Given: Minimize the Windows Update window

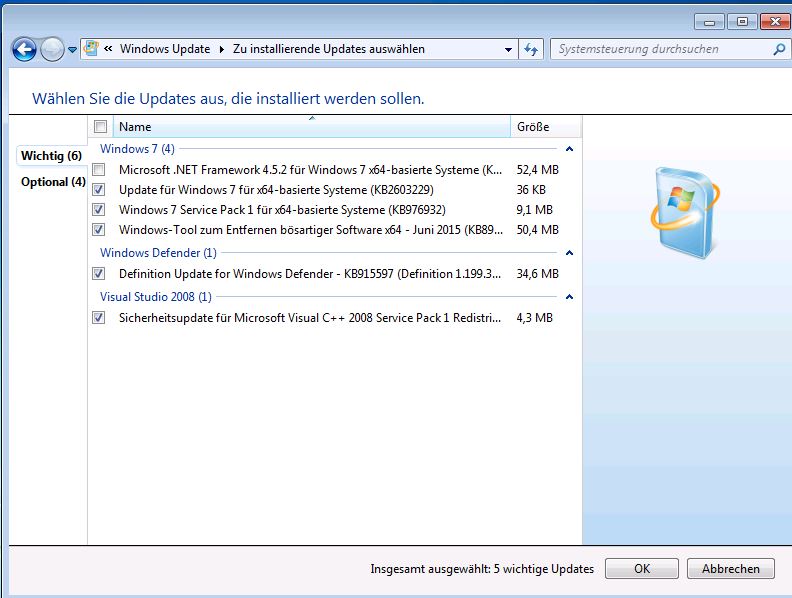Looking at the screenshot, I should 710,22.
